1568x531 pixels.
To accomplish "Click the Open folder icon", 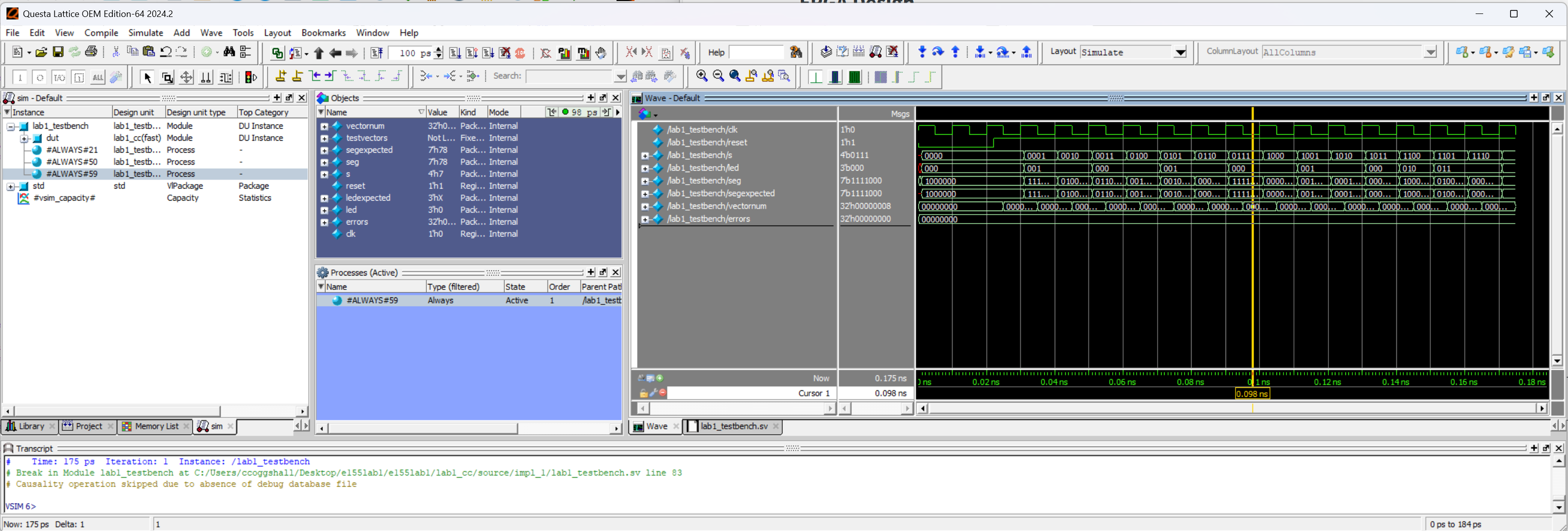I will [x=41, y=52].
